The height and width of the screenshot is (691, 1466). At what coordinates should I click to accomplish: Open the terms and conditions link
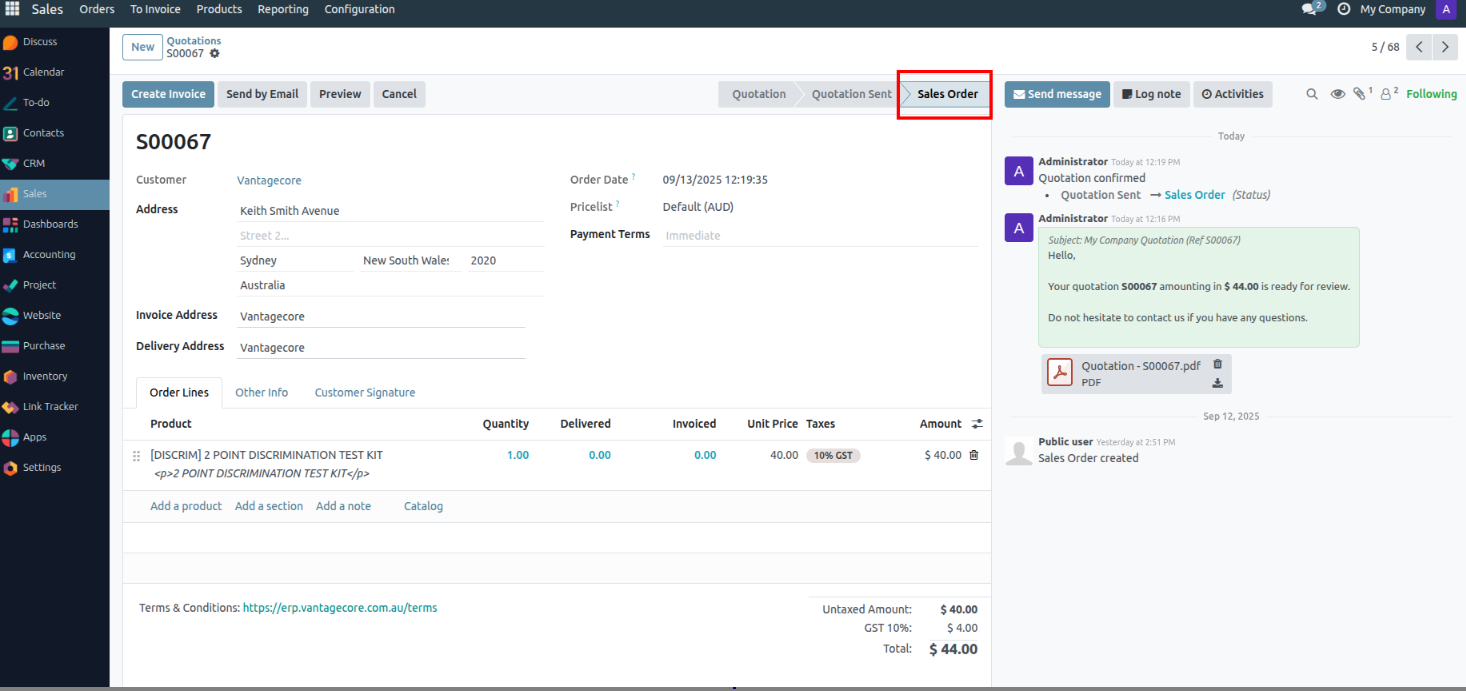pos(339,608)
